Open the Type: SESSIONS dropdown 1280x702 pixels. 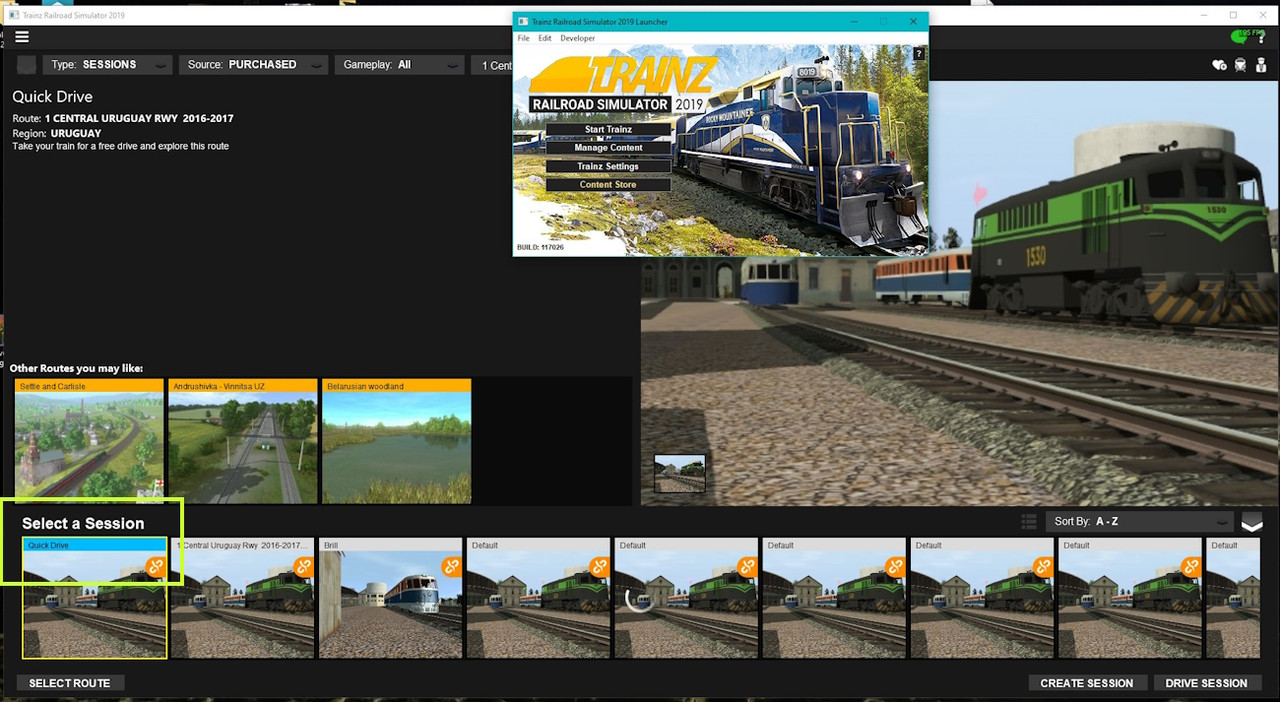click(108, 65)
